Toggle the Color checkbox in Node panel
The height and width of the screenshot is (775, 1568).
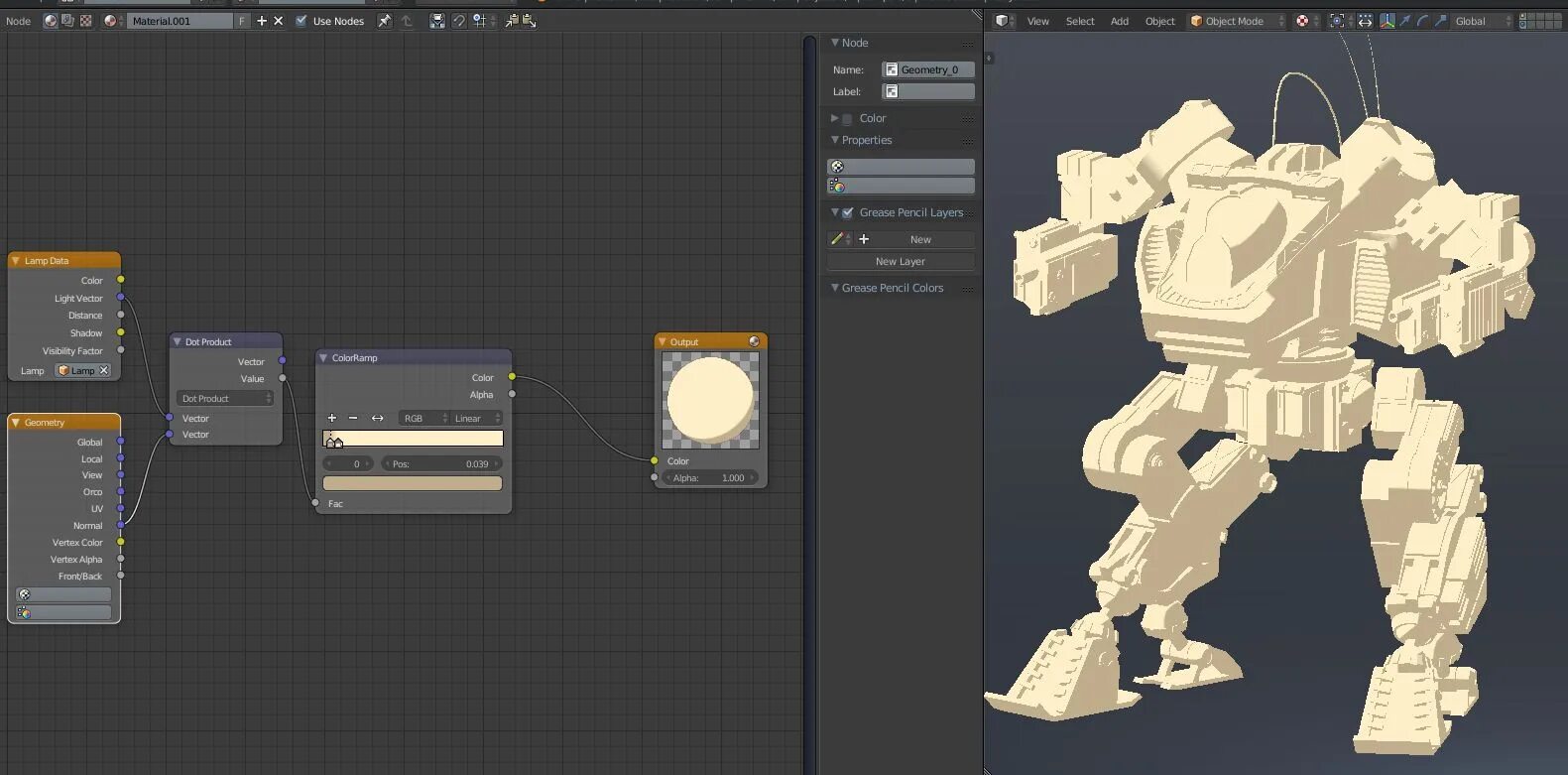click(x=847, y=119)
